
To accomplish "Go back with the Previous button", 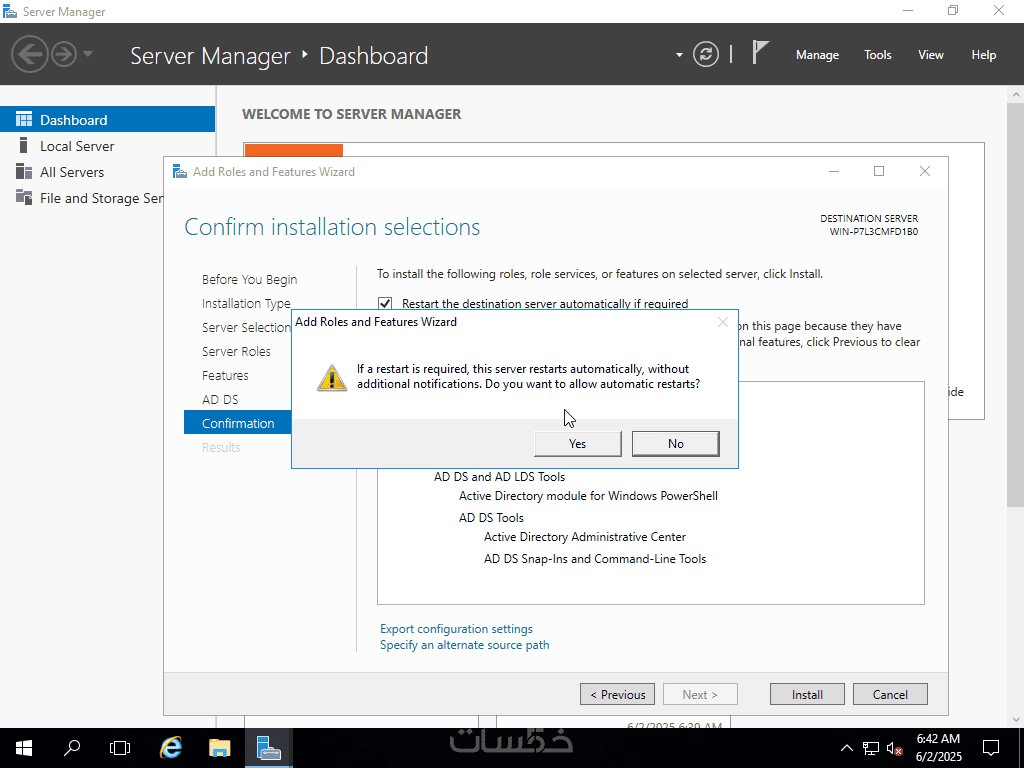I will 617,694.
